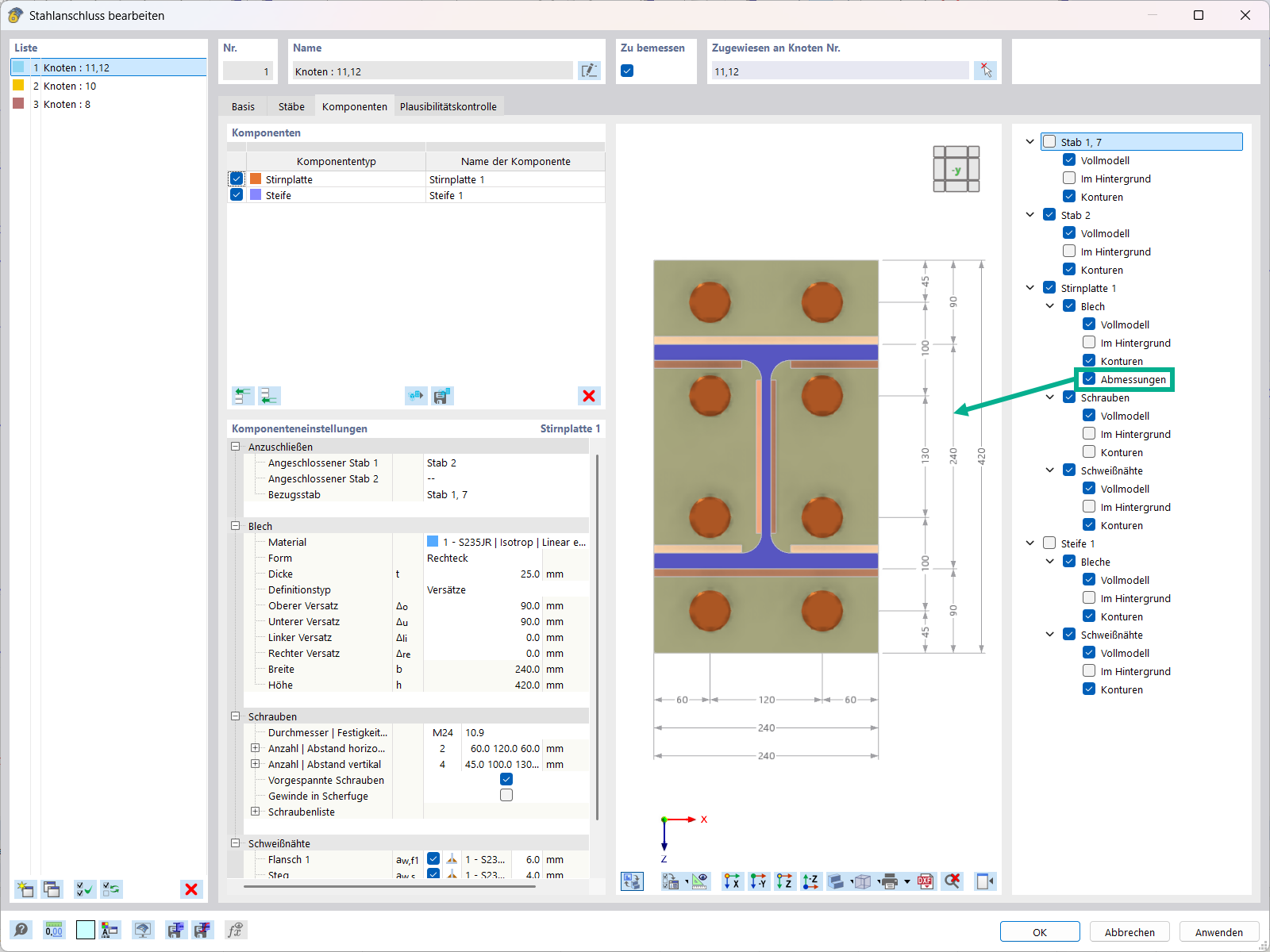Click the light cyan color swatch at bottom

pyautogui.click(x=86, y=930)
